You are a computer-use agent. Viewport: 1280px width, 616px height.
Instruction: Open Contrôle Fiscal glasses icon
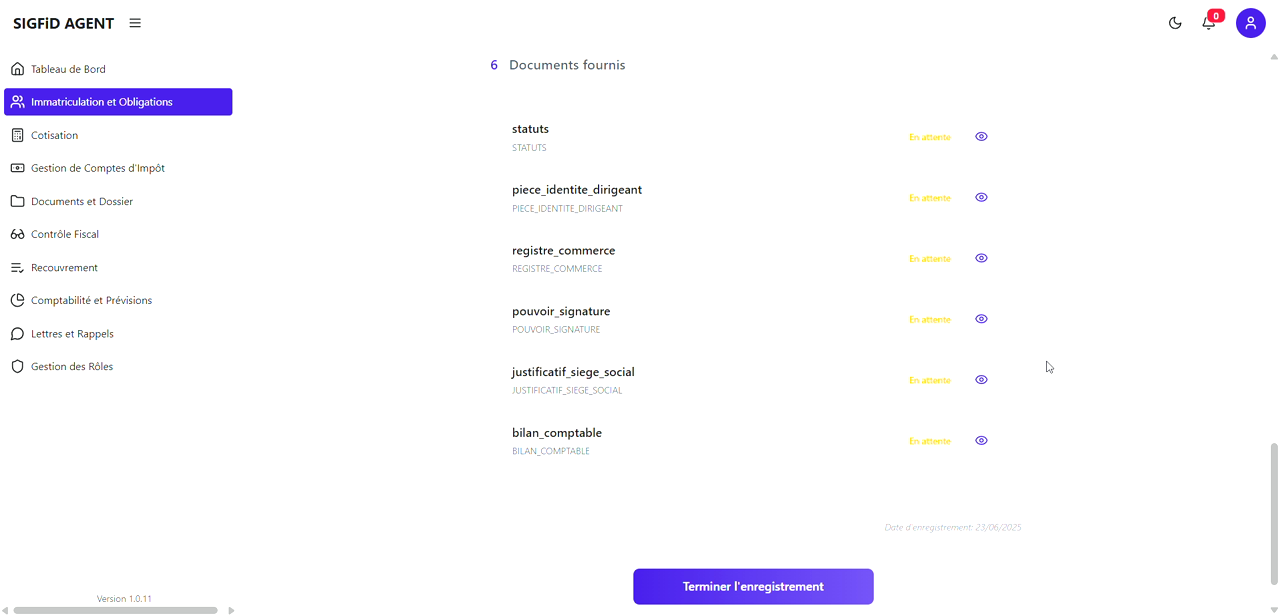(x=17, y=234)
